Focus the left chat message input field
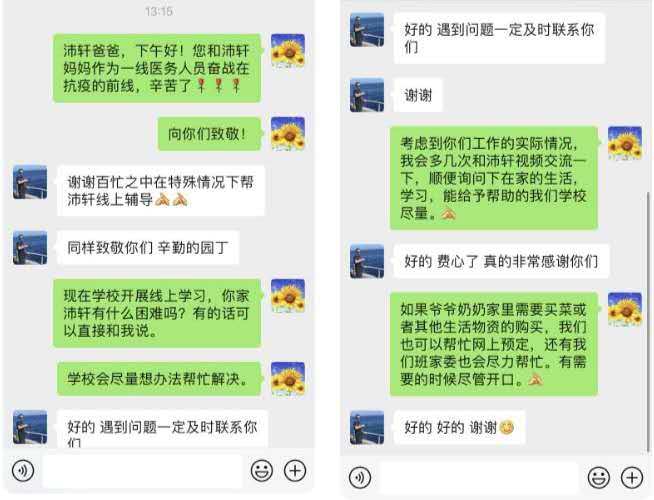654x500 pixels. coord(143,471)
